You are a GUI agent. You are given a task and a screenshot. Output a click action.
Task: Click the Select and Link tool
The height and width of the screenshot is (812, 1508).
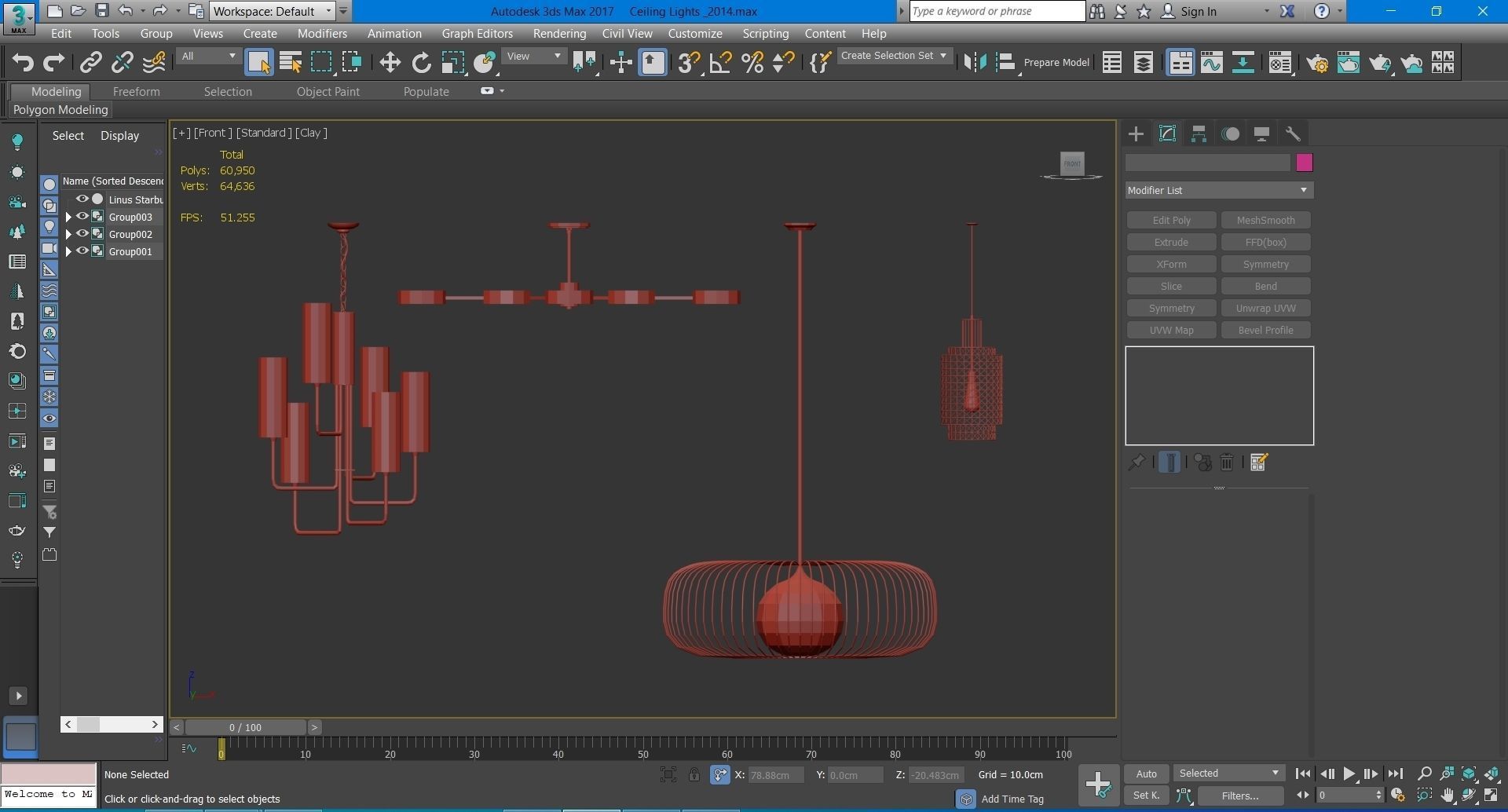click(91, 63)
